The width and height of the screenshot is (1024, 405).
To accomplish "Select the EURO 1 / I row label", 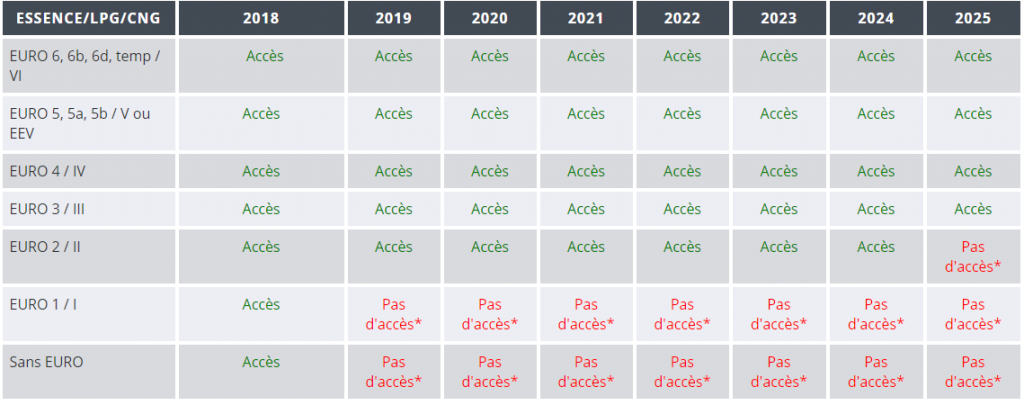I will pyautogui.click(x=43, y=304).
